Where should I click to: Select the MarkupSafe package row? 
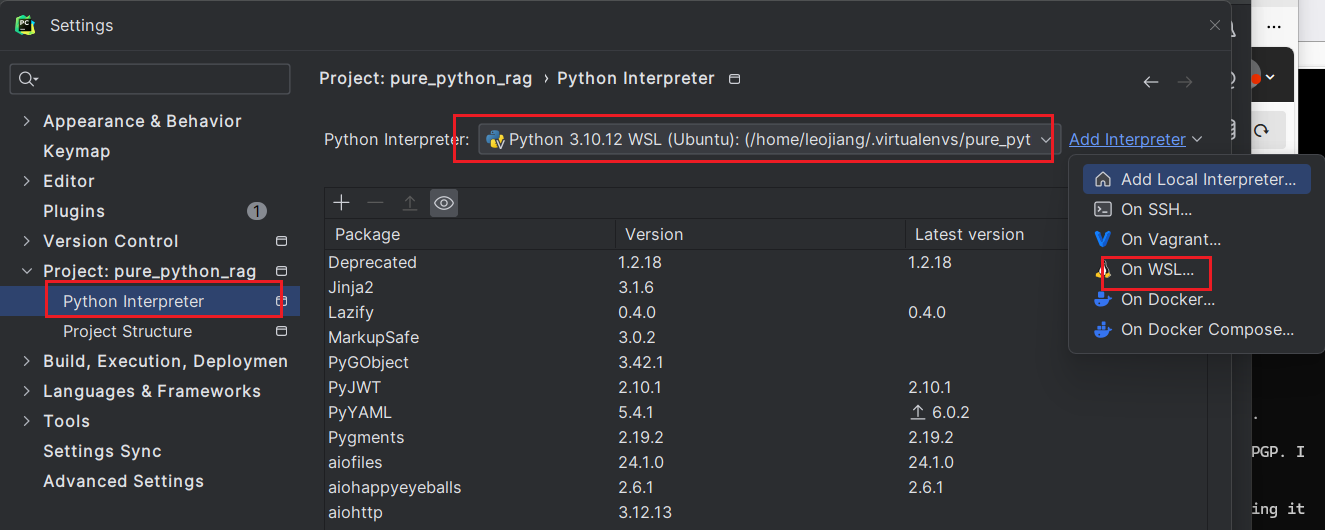coord(765,337)
